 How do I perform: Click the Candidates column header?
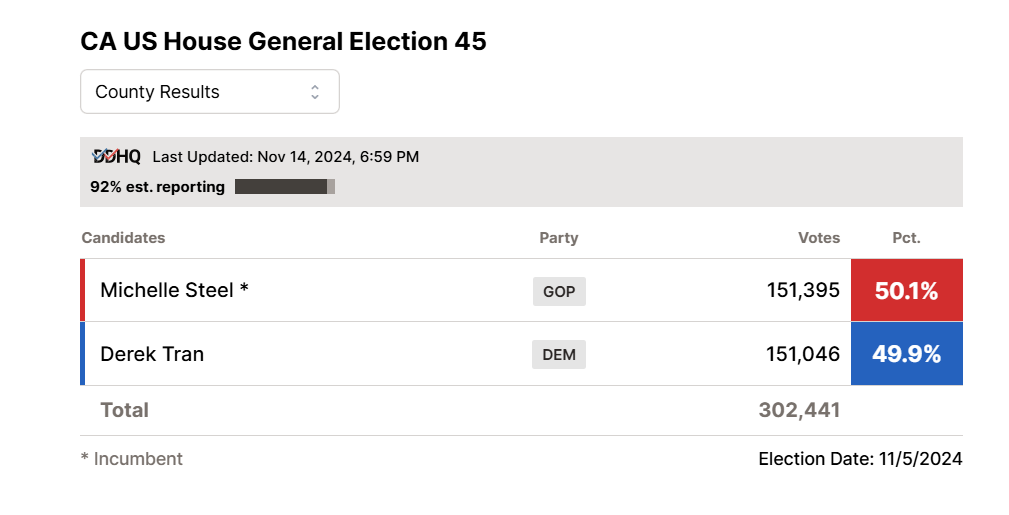(x=123, y=238)
